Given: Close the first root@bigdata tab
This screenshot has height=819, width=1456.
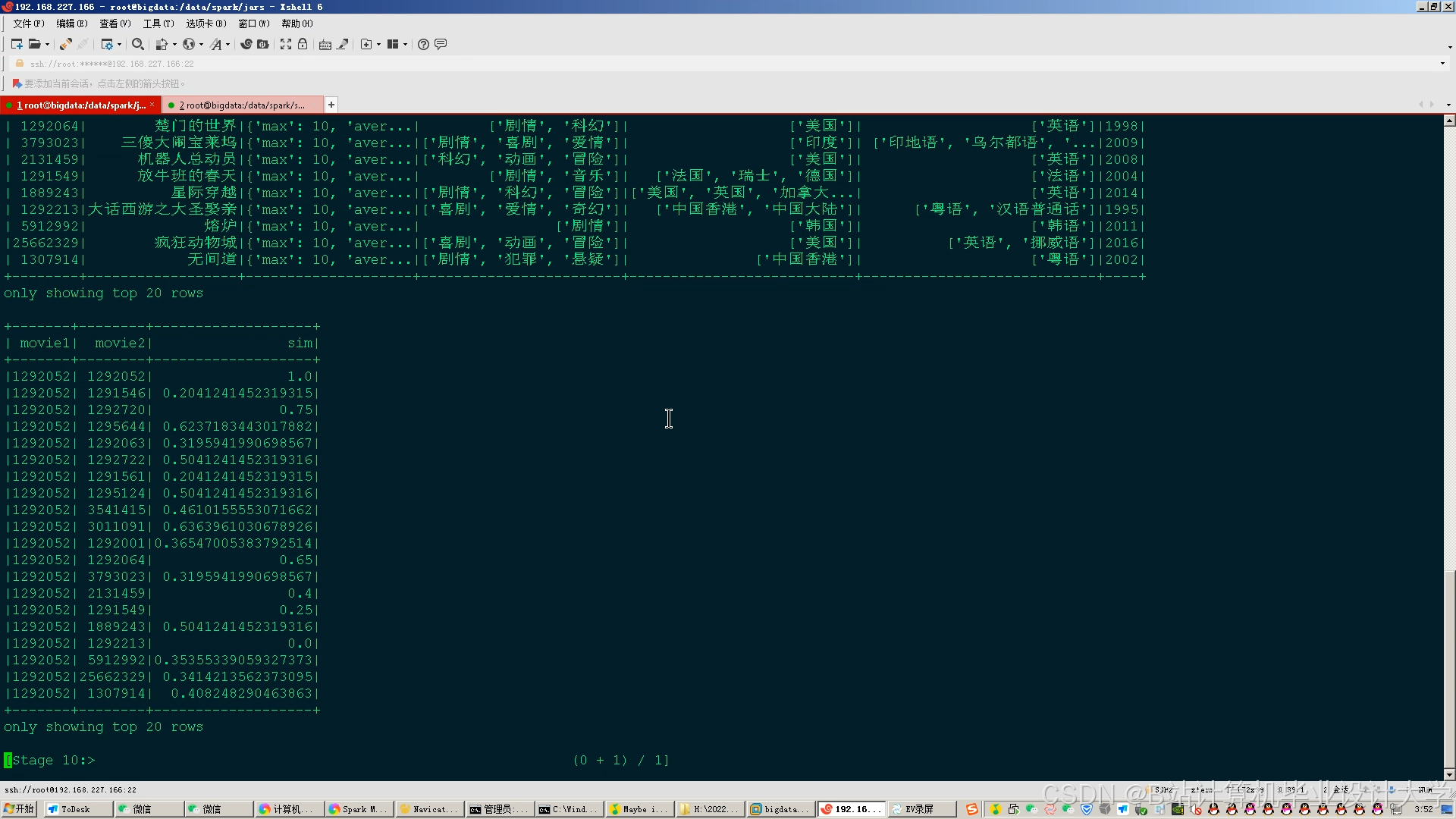Looking at the screenshot, I should [x=152, y=105].
